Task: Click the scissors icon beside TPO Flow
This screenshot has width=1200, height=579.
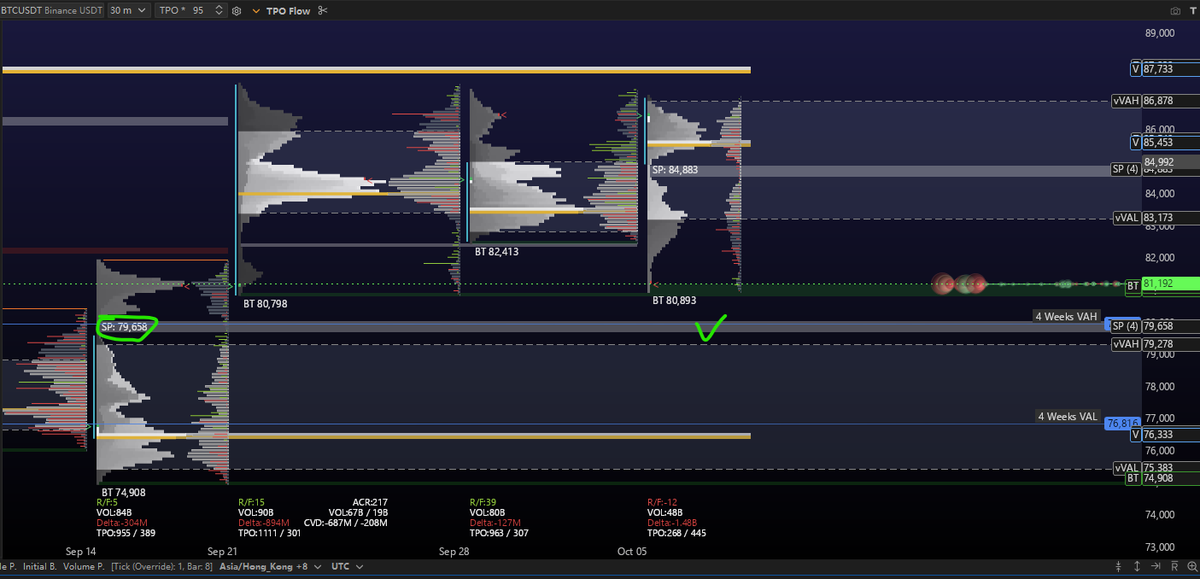Action: coord(321,10)
